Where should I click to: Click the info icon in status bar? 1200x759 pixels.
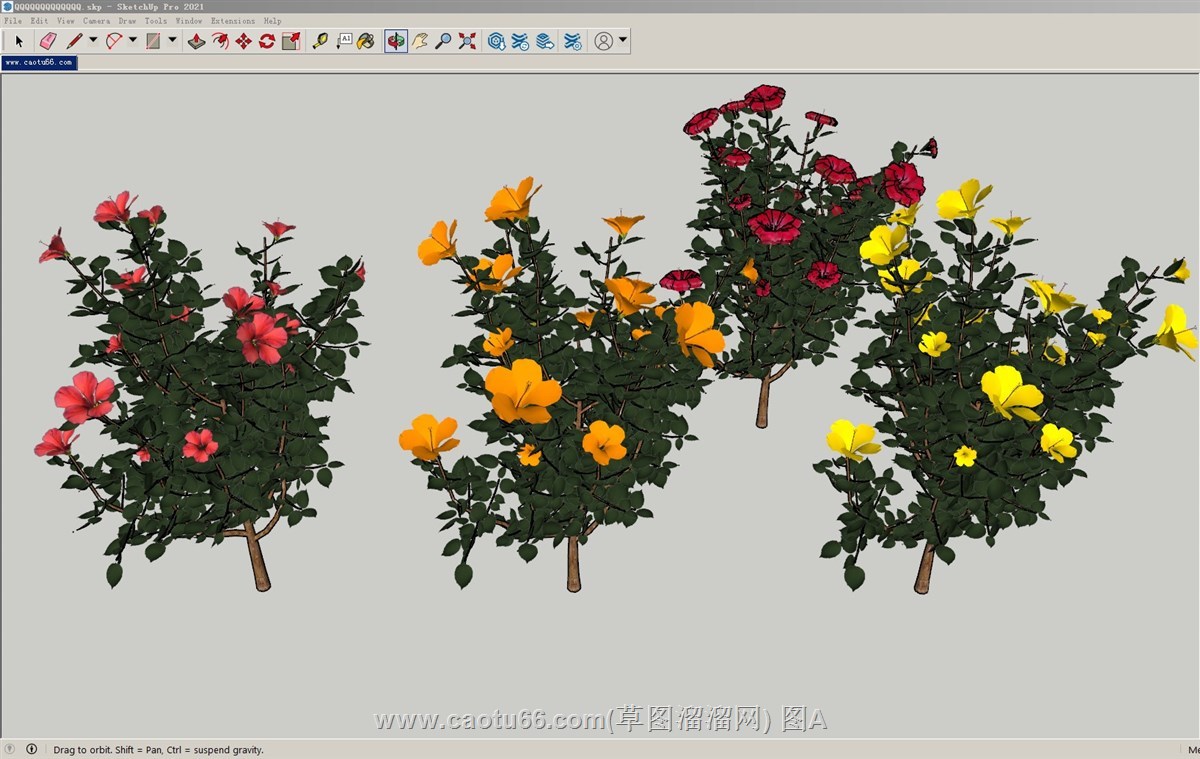(x=32, y=749)
